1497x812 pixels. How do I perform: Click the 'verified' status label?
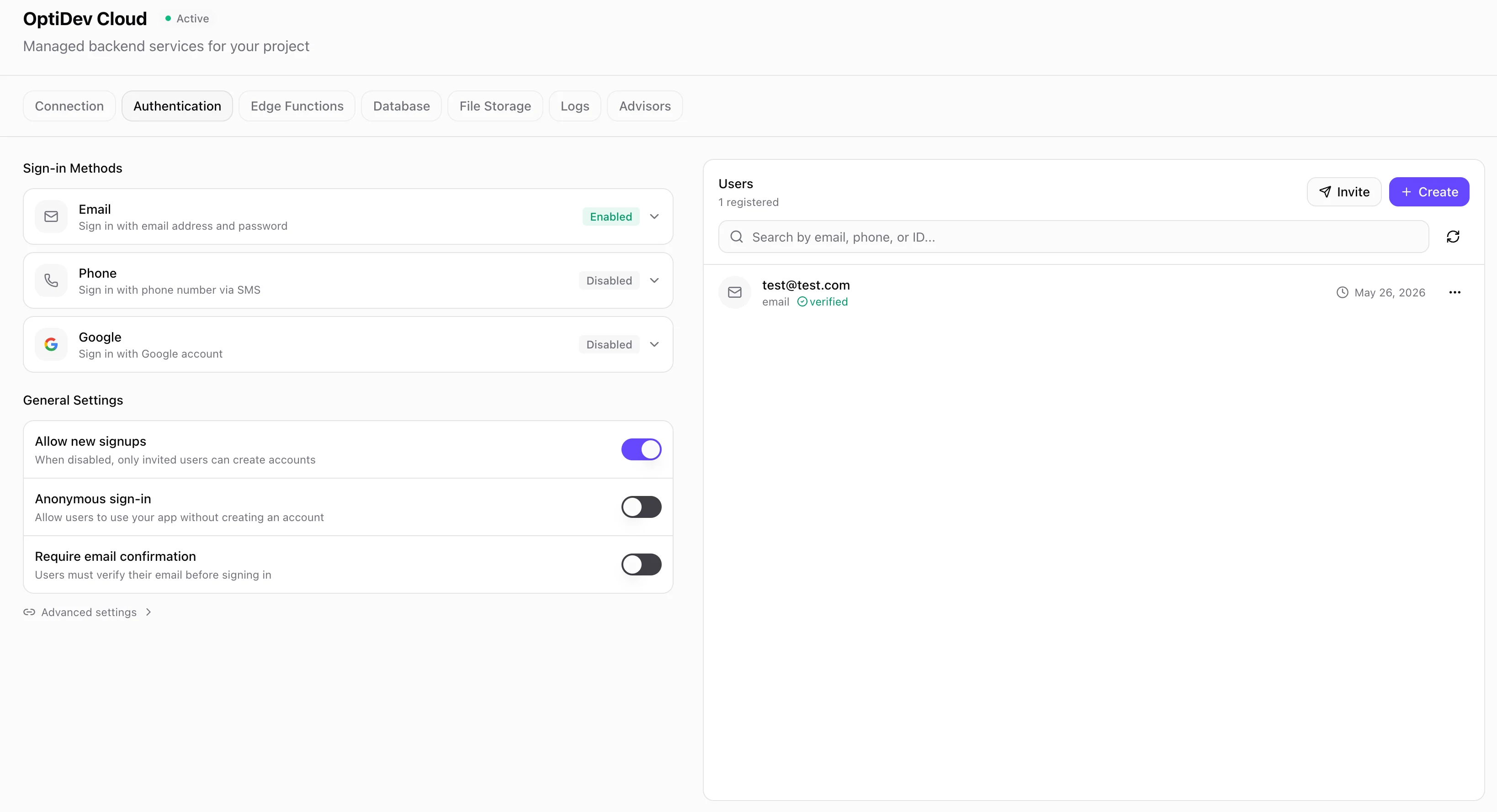(x=829, y=301)
